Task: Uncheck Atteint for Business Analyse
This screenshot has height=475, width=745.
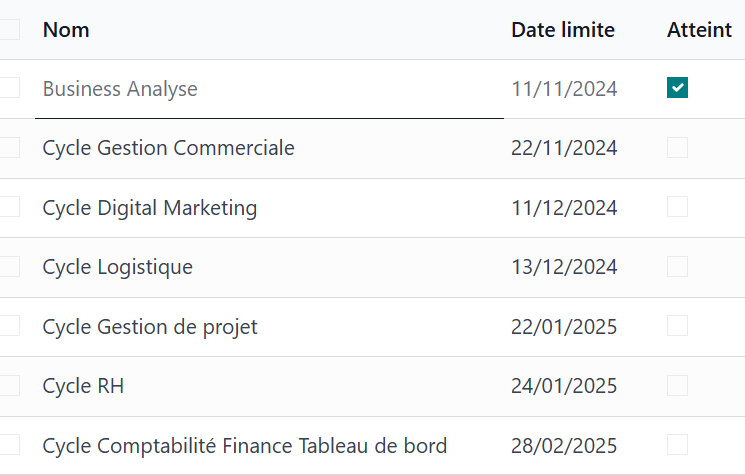Action: (x=677, y=88)
